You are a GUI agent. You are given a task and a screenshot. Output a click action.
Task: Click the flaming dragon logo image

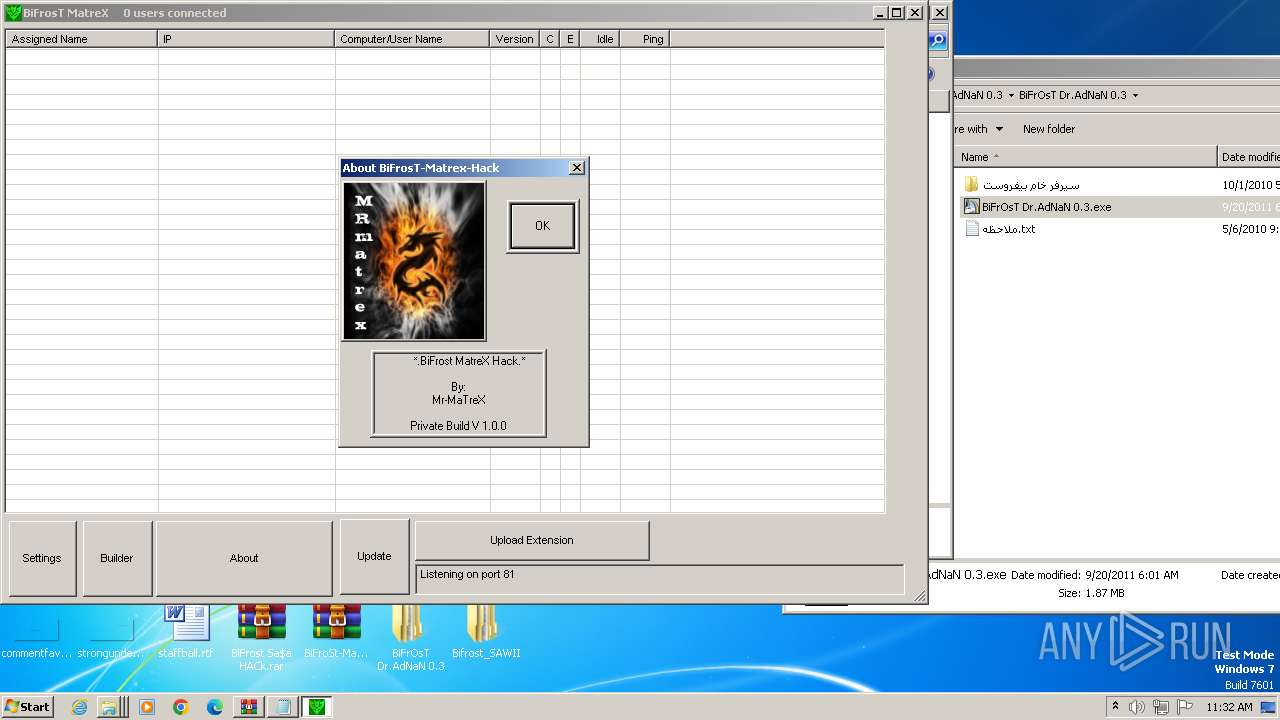[414, 261]
